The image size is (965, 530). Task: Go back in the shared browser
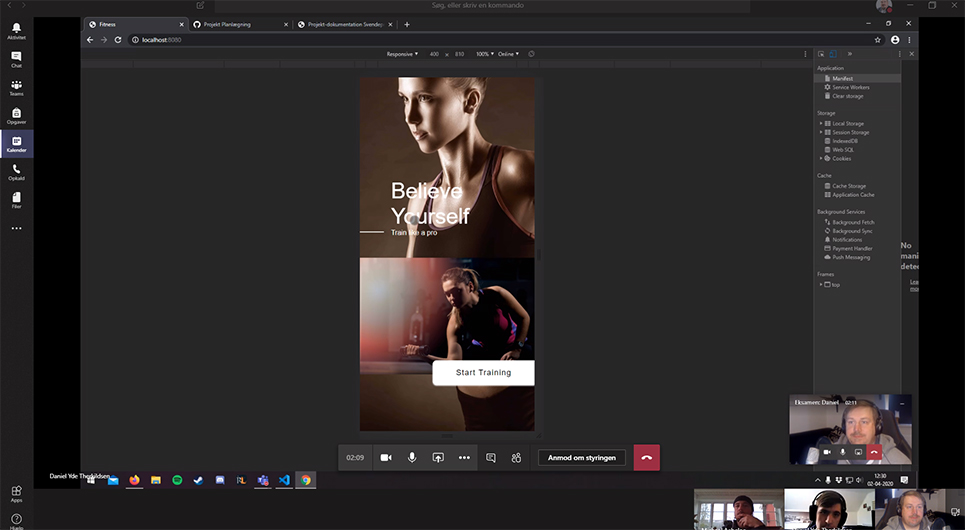click(90, 39)
